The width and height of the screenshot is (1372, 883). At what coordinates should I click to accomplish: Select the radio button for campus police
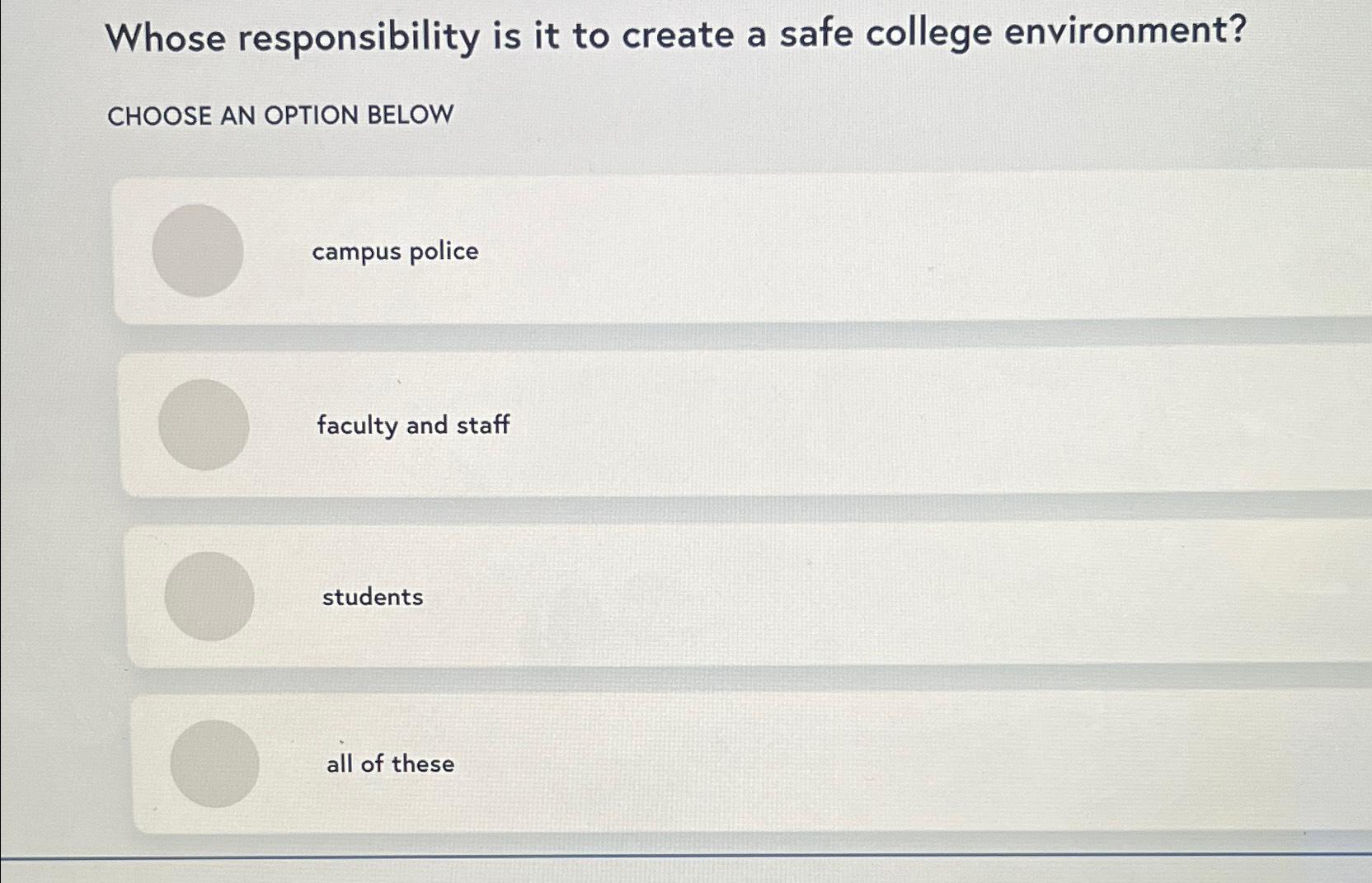point(200,252)
